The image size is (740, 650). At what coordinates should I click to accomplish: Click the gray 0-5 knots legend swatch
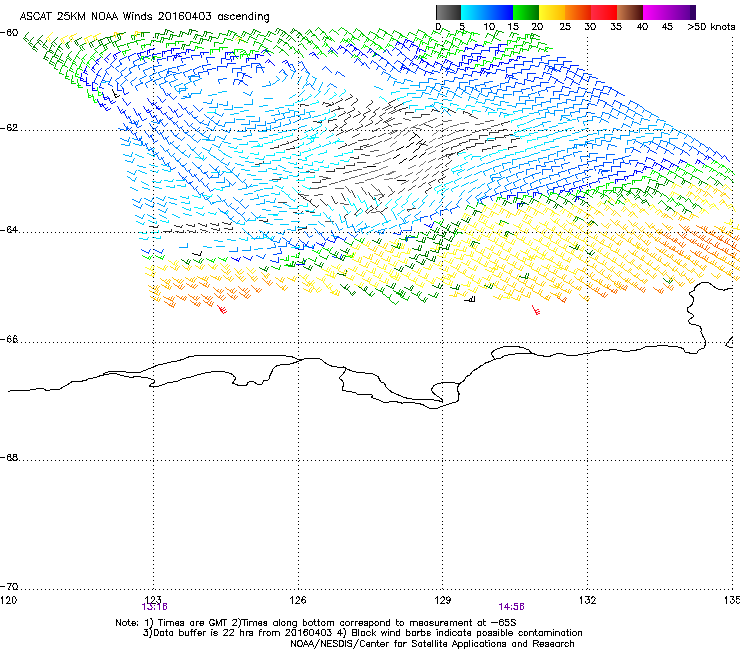448,12
